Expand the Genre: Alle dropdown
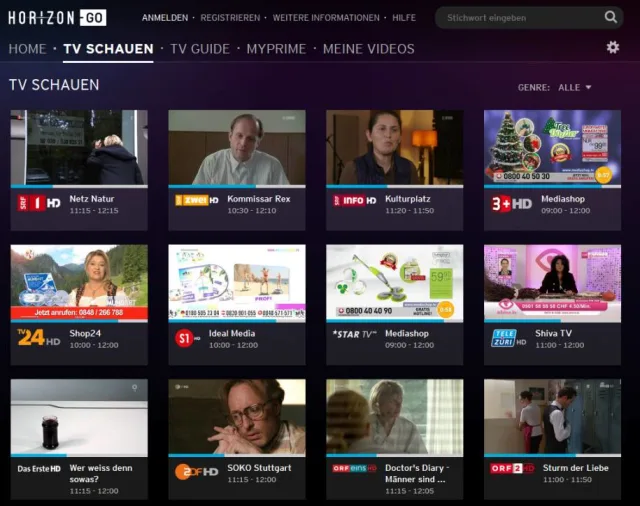 575,87
